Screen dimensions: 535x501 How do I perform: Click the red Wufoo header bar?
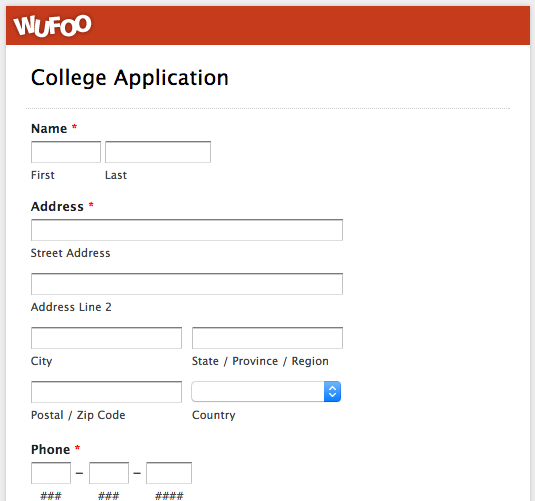point(268,26)
